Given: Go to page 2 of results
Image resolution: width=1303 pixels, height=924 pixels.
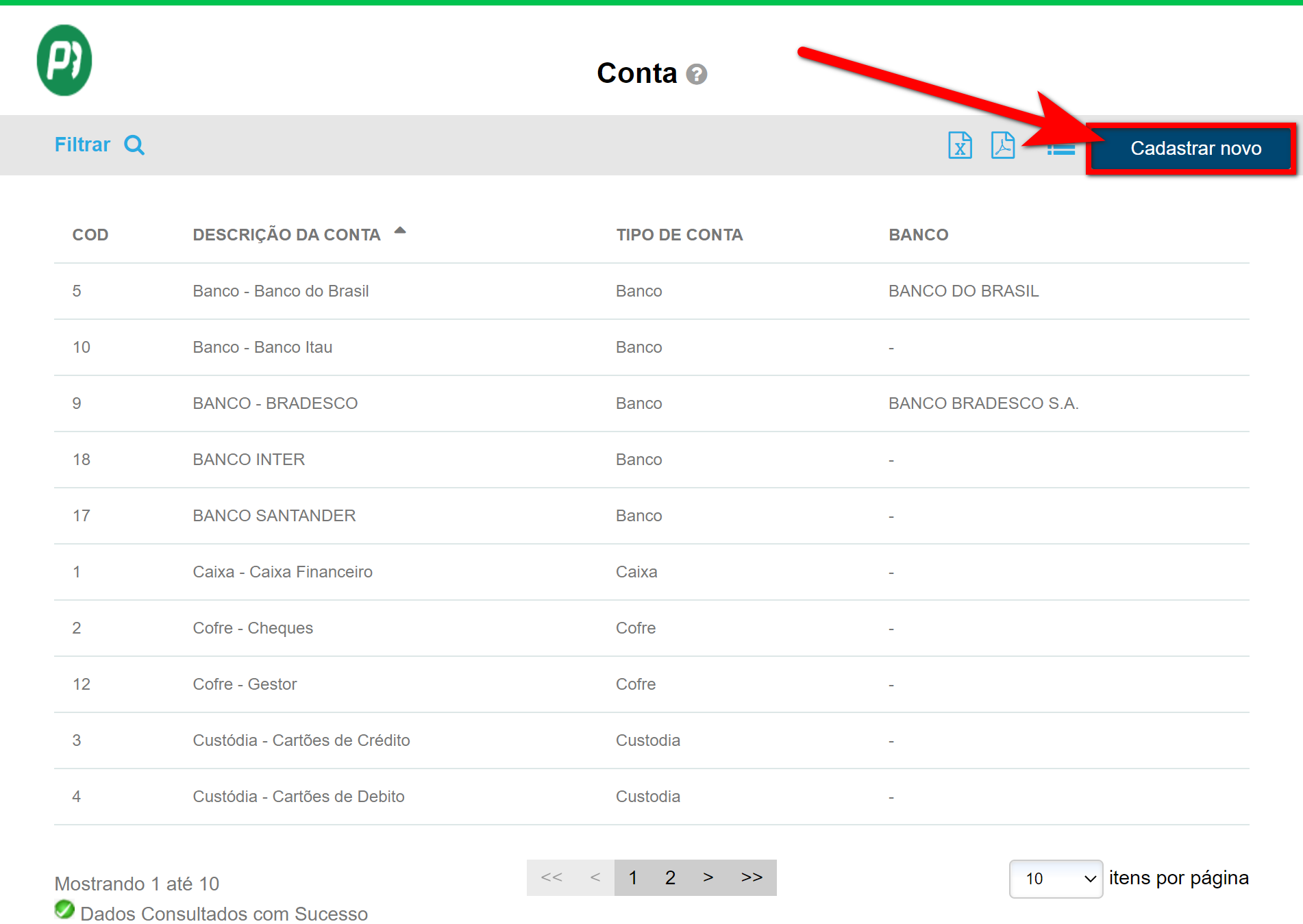Looking at the screenshot, I should click(670, 877).
